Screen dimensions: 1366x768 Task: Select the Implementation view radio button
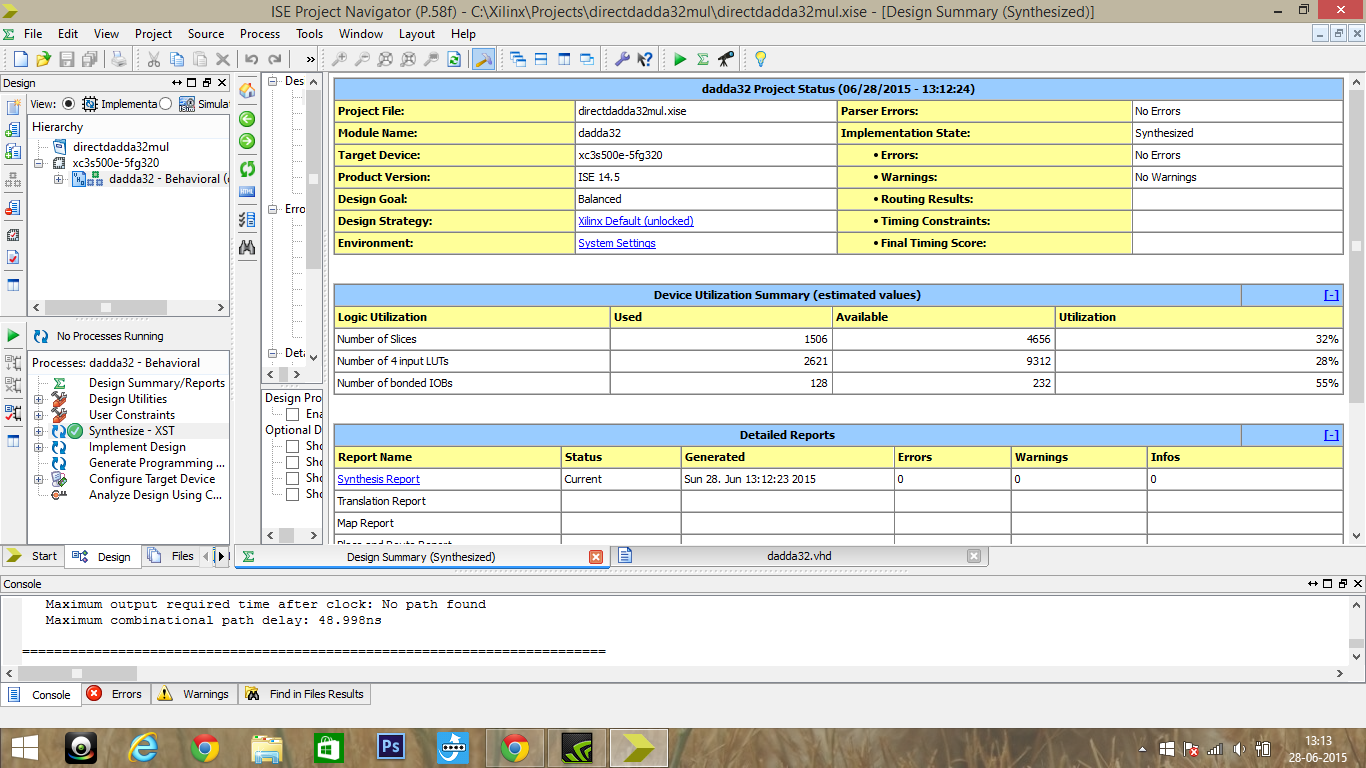pos(68,104)
